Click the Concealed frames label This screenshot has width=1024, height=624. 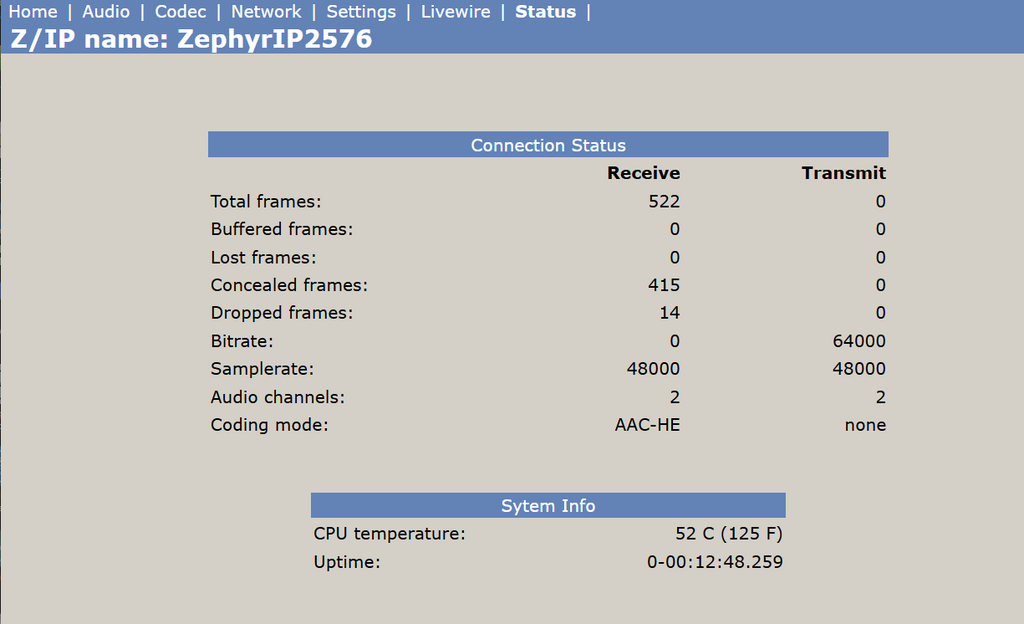(289, 285)
